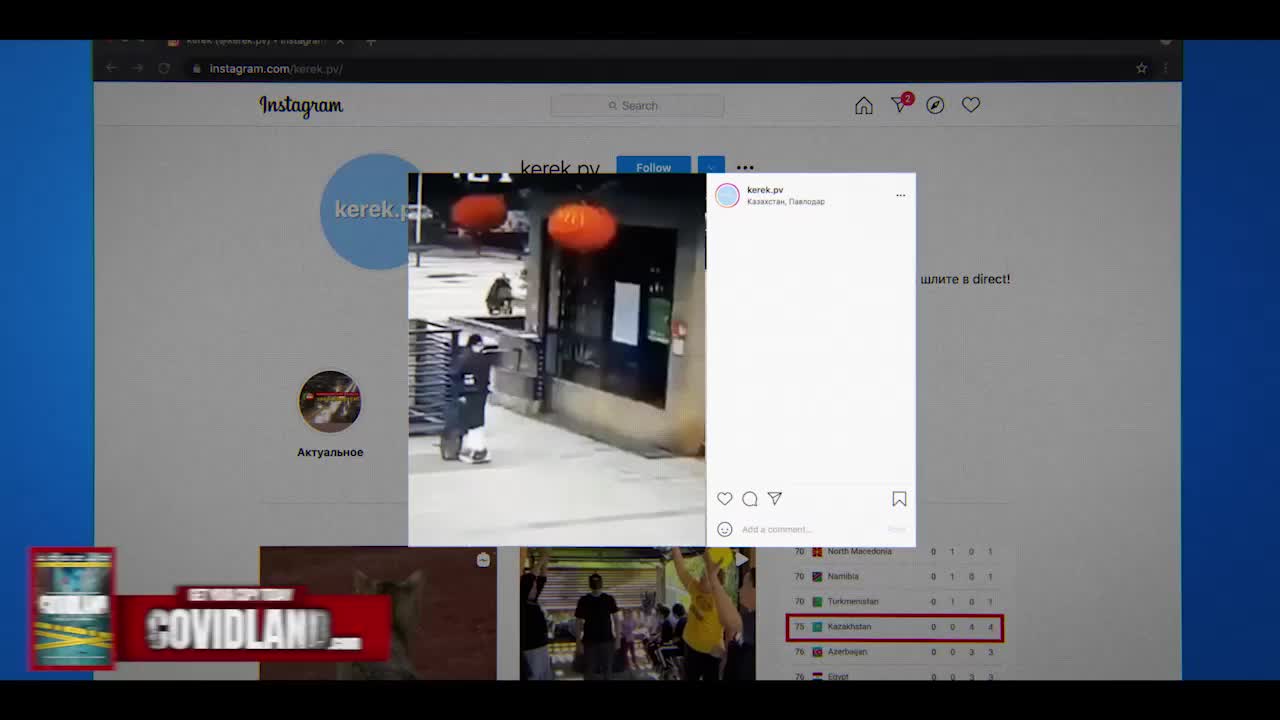This screenshot has height=720, width=1280.
Task: Open a new browser tab
Action: [370, 41]
